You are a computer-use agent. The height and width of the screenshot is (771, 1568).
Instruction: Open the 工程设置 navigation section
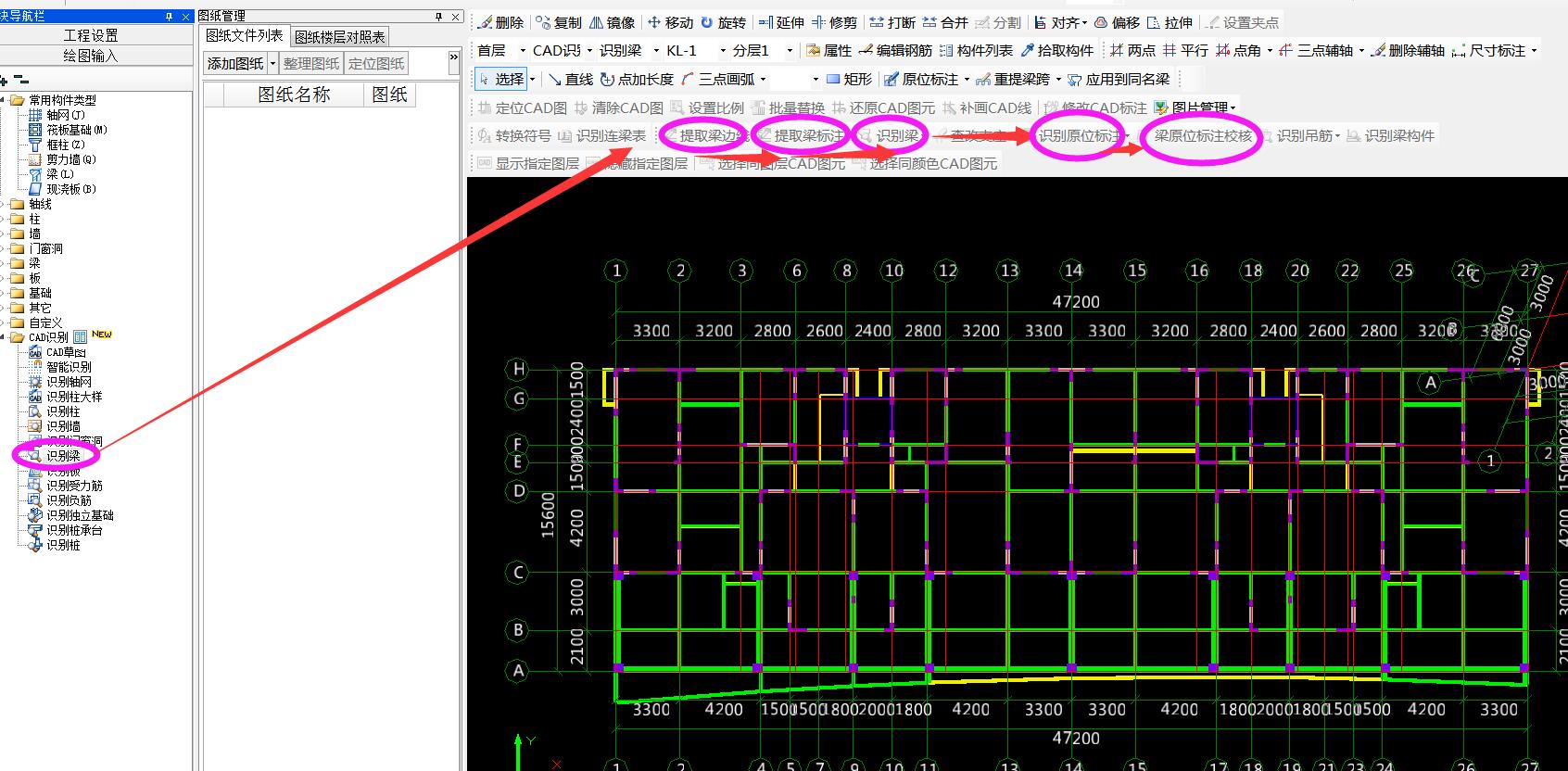[x=91, y=35]
